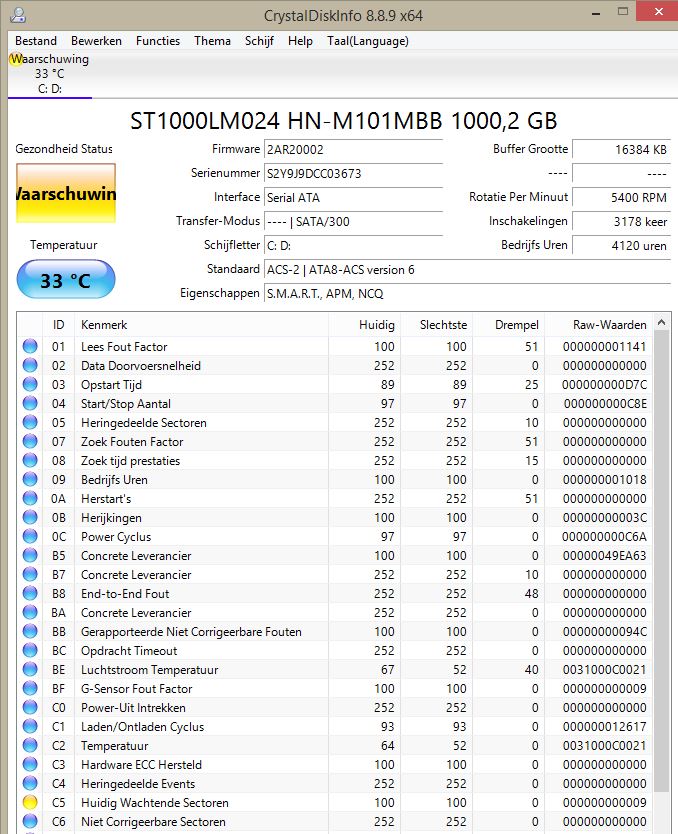Open the Schijf menu
Screen dimensions: 678x834
259,41
